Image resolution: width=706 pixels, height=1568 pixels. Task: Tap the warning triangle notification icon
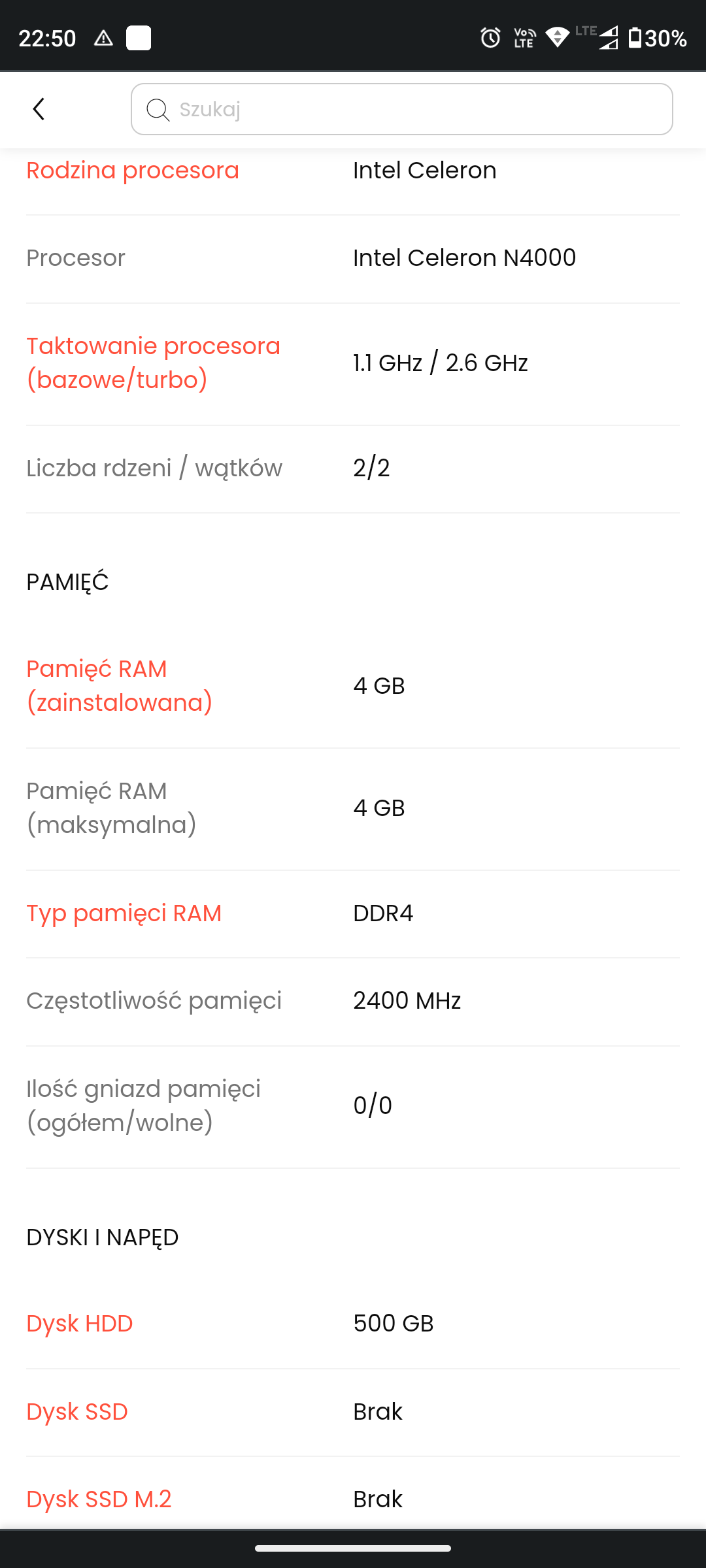point(103,38)
